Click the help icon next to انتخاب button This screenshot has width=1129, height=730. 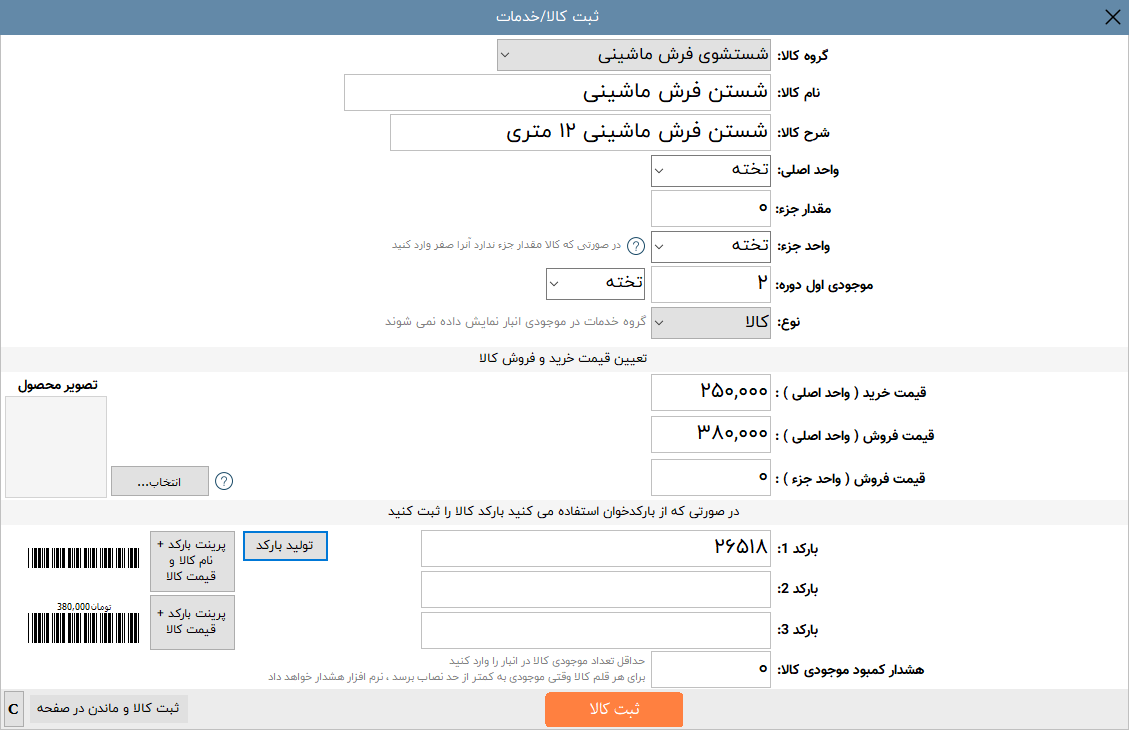click(x=224, y=481)
